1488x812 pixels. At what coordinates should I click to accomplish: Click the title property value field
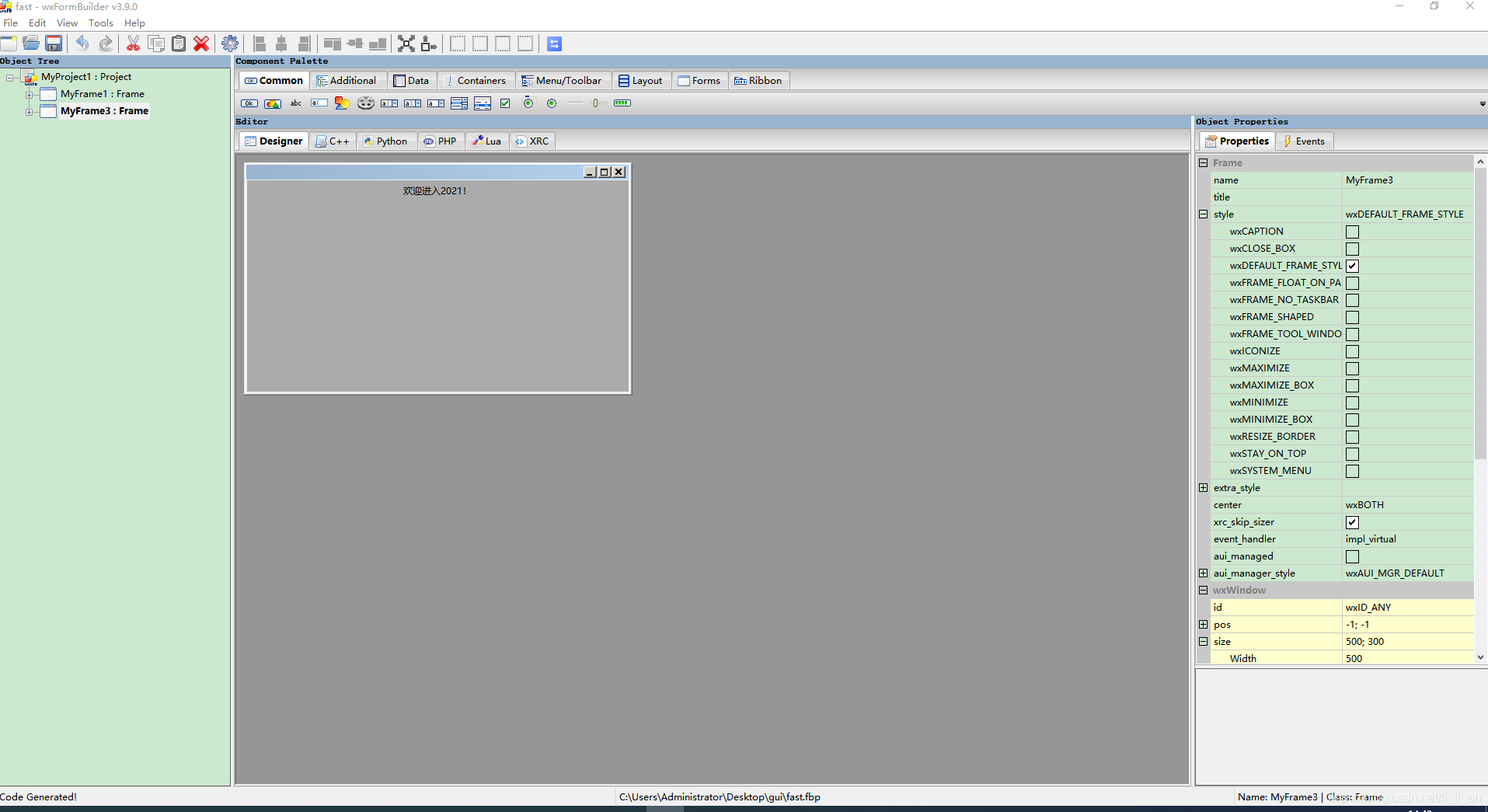[1407, 197]
